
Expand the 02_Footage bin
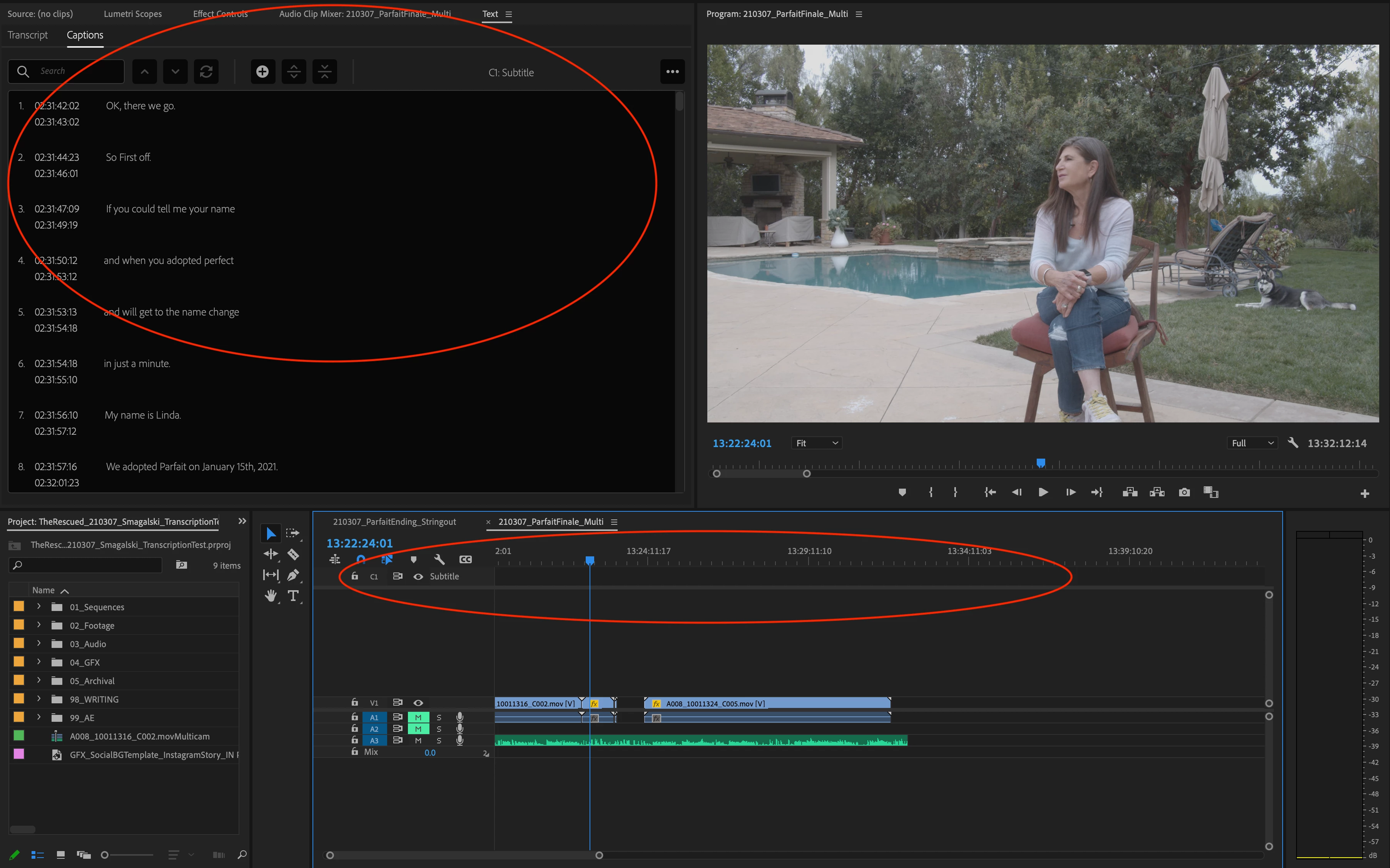38,625
